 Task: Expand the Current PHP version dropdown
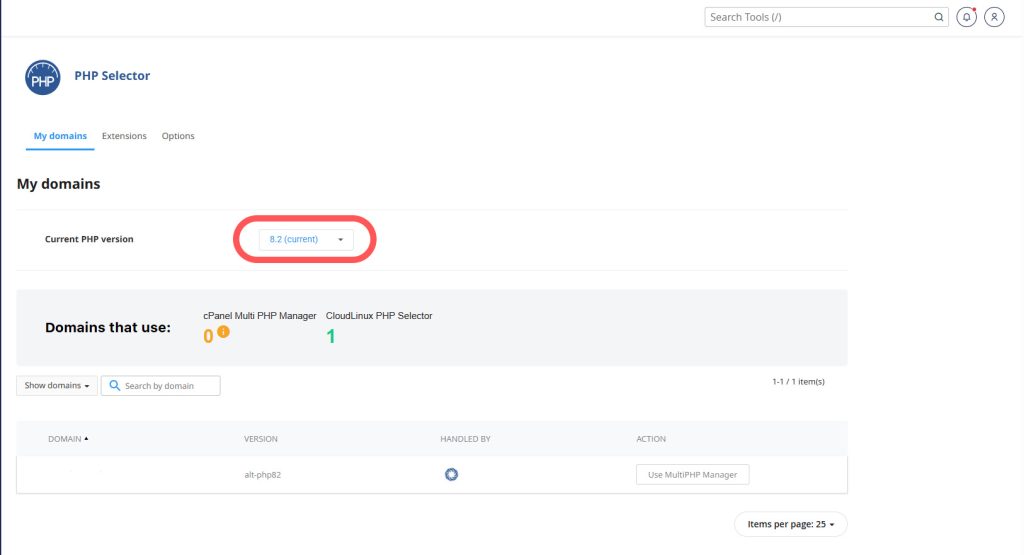click(x=306, y=240)
